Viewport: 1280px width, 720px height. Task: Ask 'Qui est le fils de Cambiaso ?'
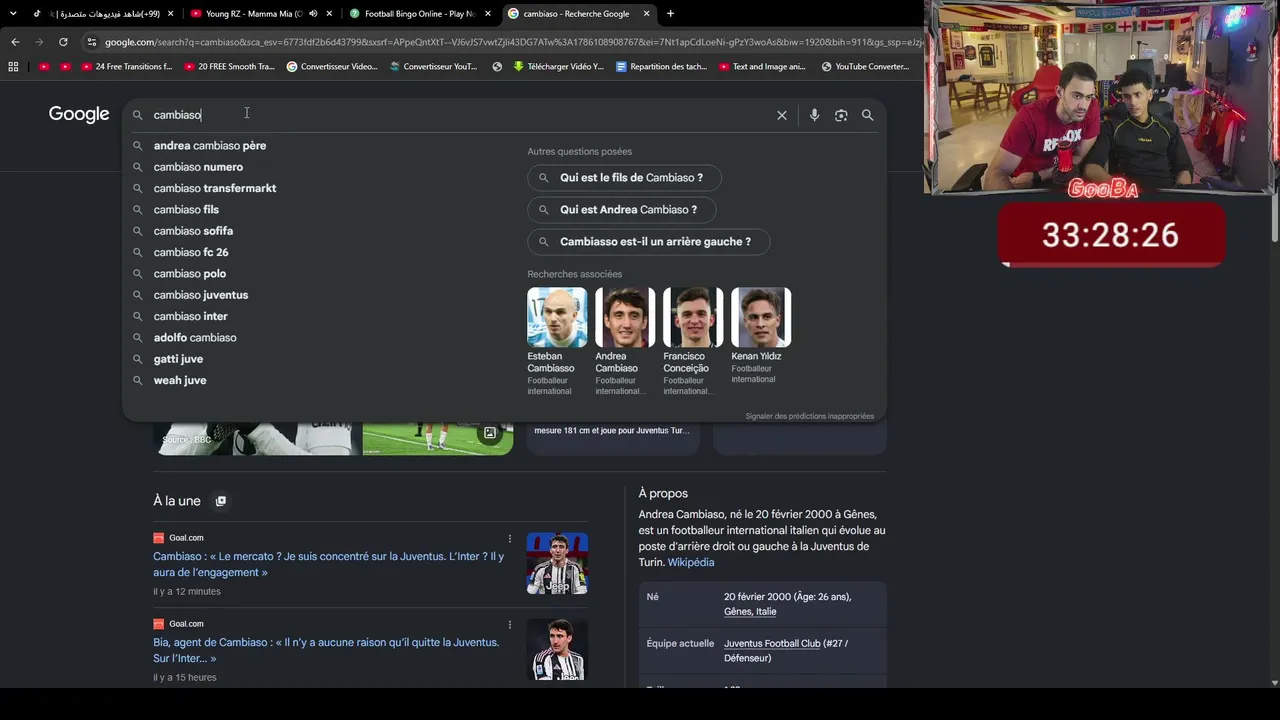(x=624, y=178)
